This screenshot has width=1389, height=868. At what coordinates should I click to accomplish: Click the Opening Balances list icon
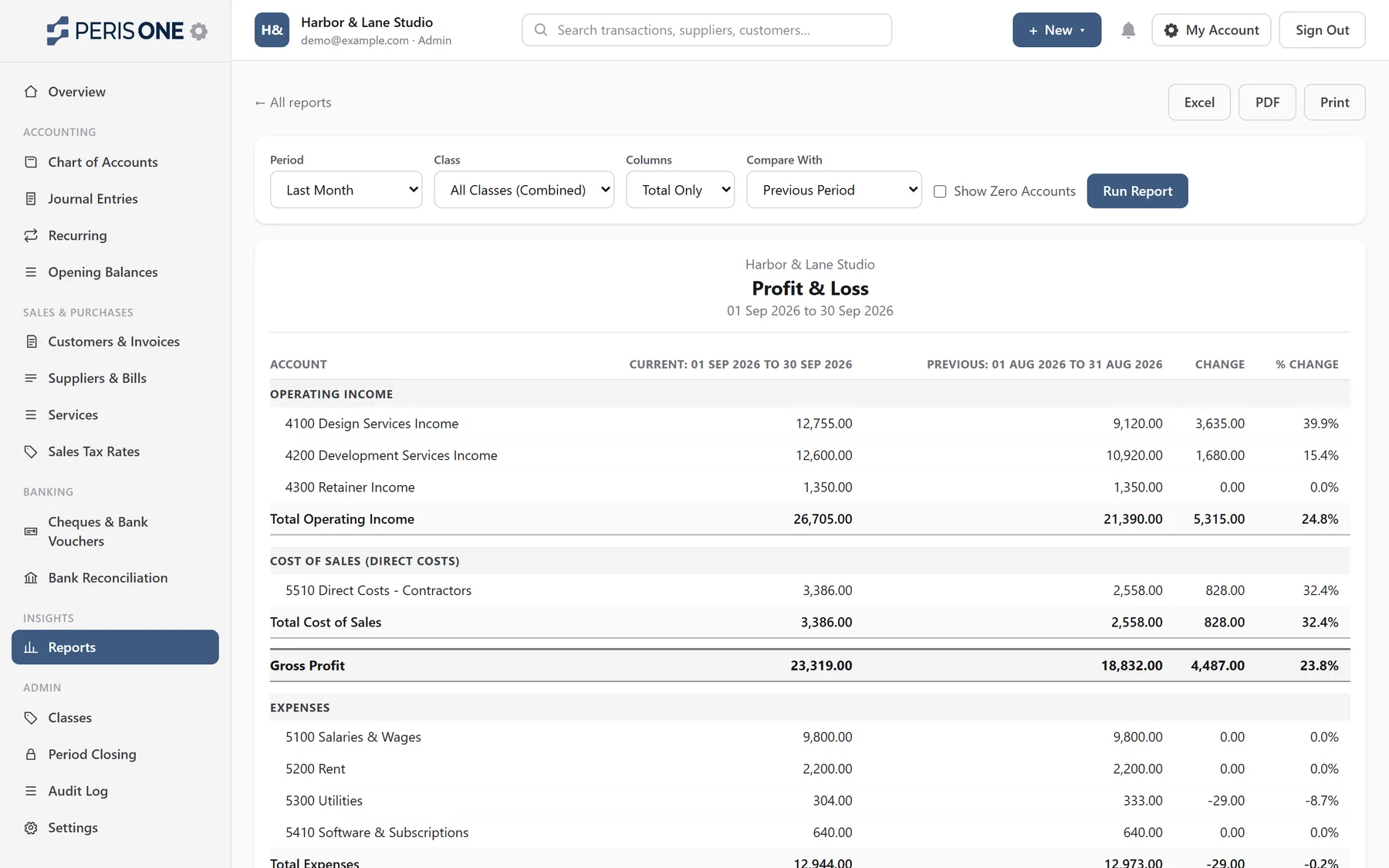pos(31,272)
